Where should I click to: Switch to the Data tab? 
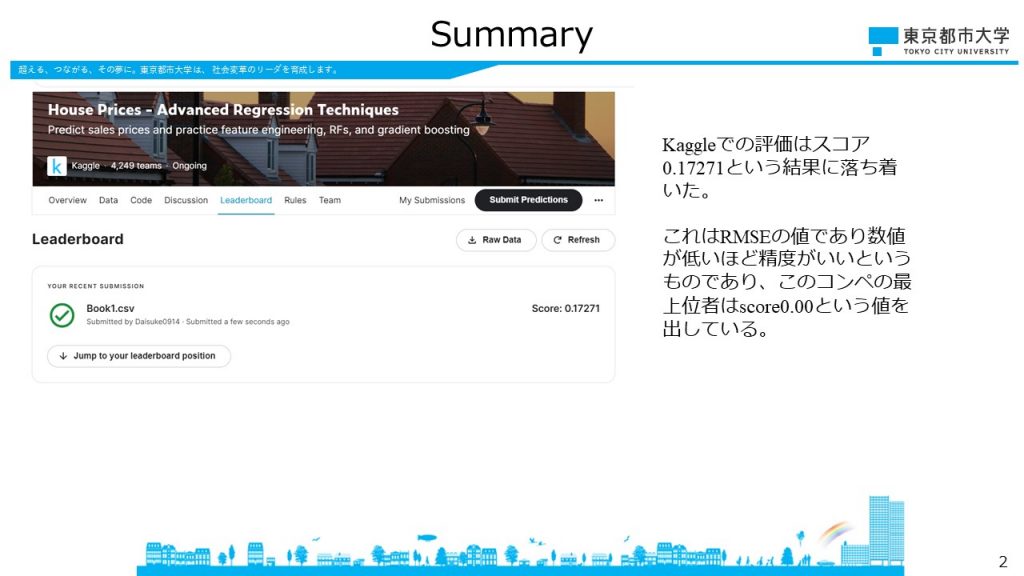point(108,200)
